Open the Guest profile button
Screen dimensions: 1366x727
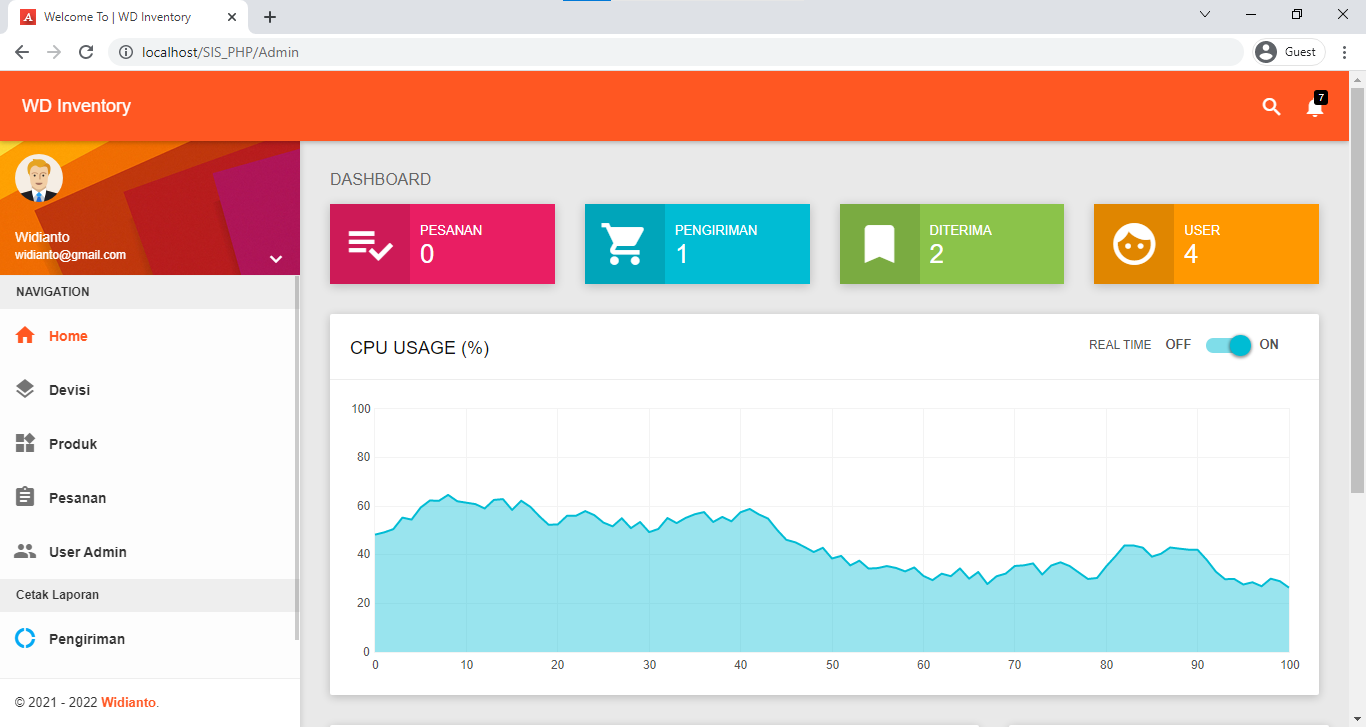[x=1290, y=52]
